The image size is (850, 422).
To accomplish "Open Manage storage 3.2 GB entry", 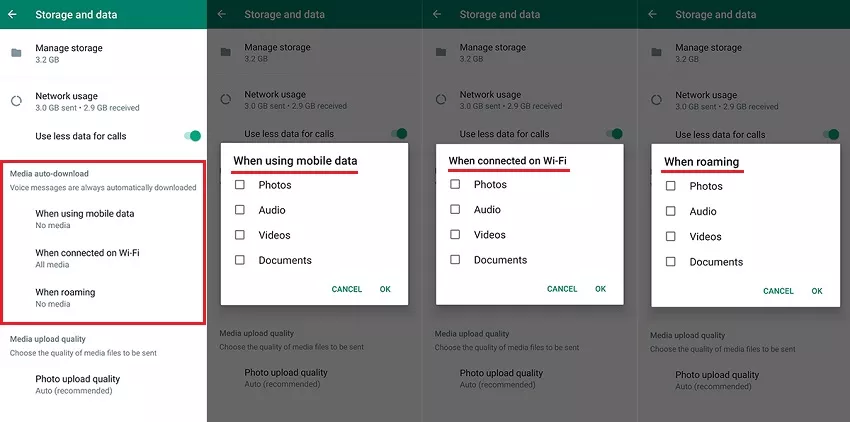I will (x=103, y=53).
